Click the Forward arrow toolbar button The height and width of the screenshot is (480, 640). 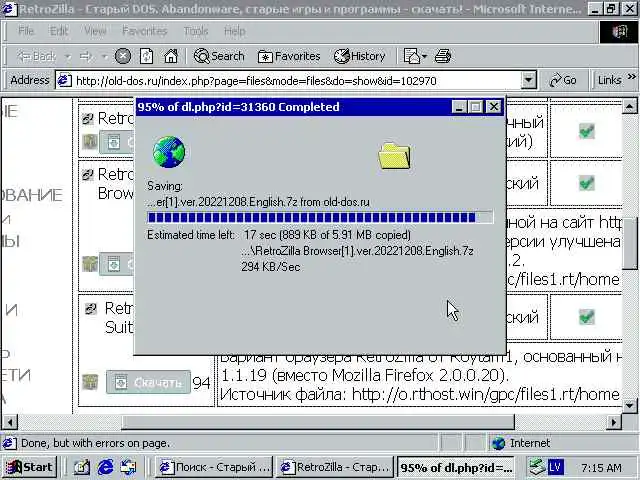pos(86,56)
